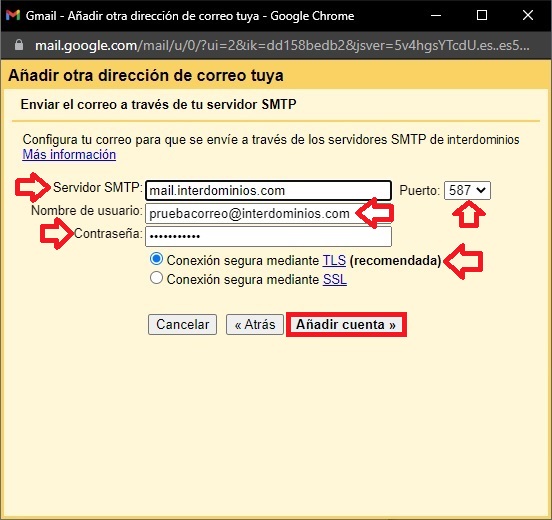This screenshot has height=520, width=552.
Task: Click the padlock icon in address bar
Action: click(x=19, y=45)
